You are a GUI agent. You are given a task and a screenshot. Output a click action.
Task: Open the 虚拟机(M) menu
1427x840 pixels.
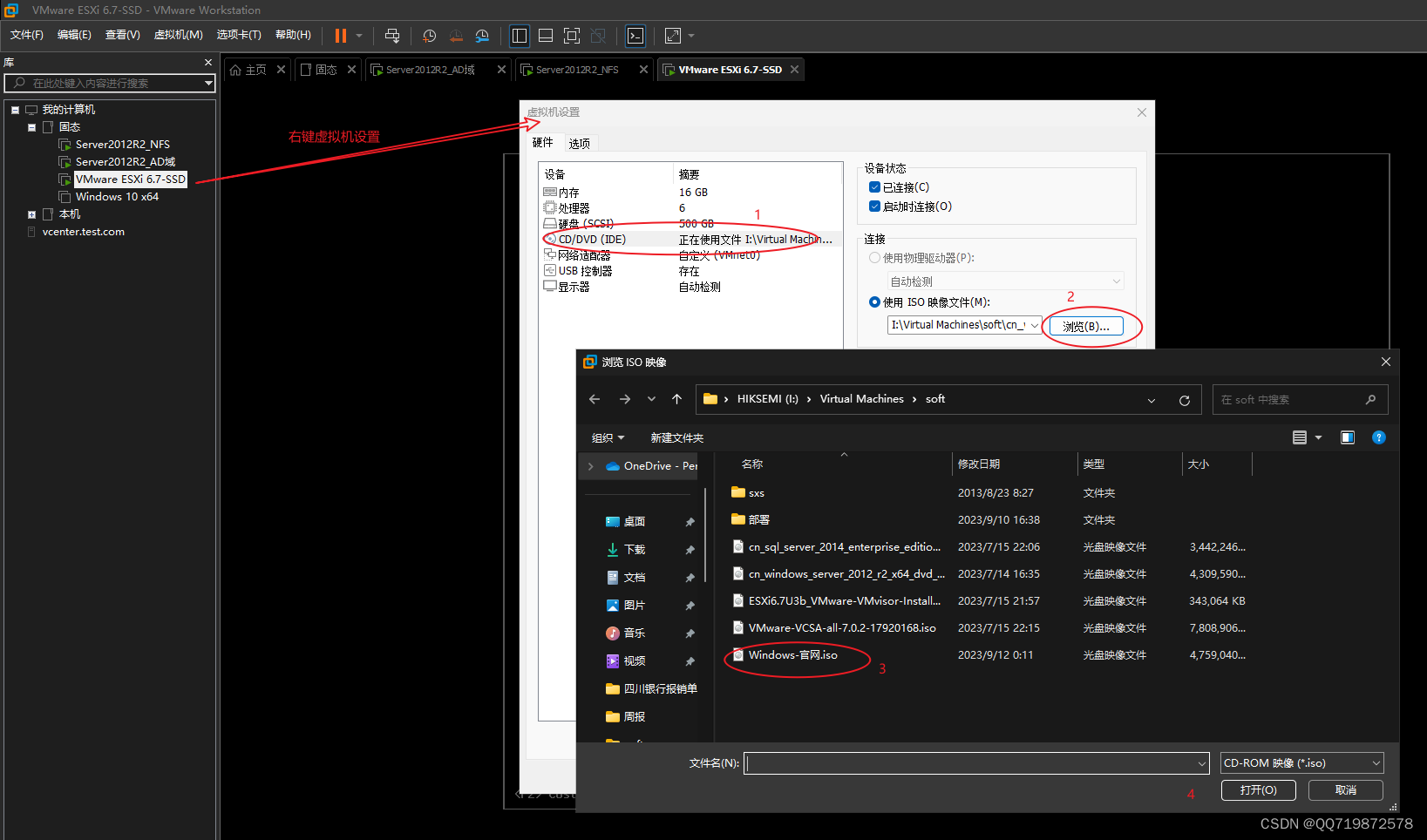tap(178, 35)
